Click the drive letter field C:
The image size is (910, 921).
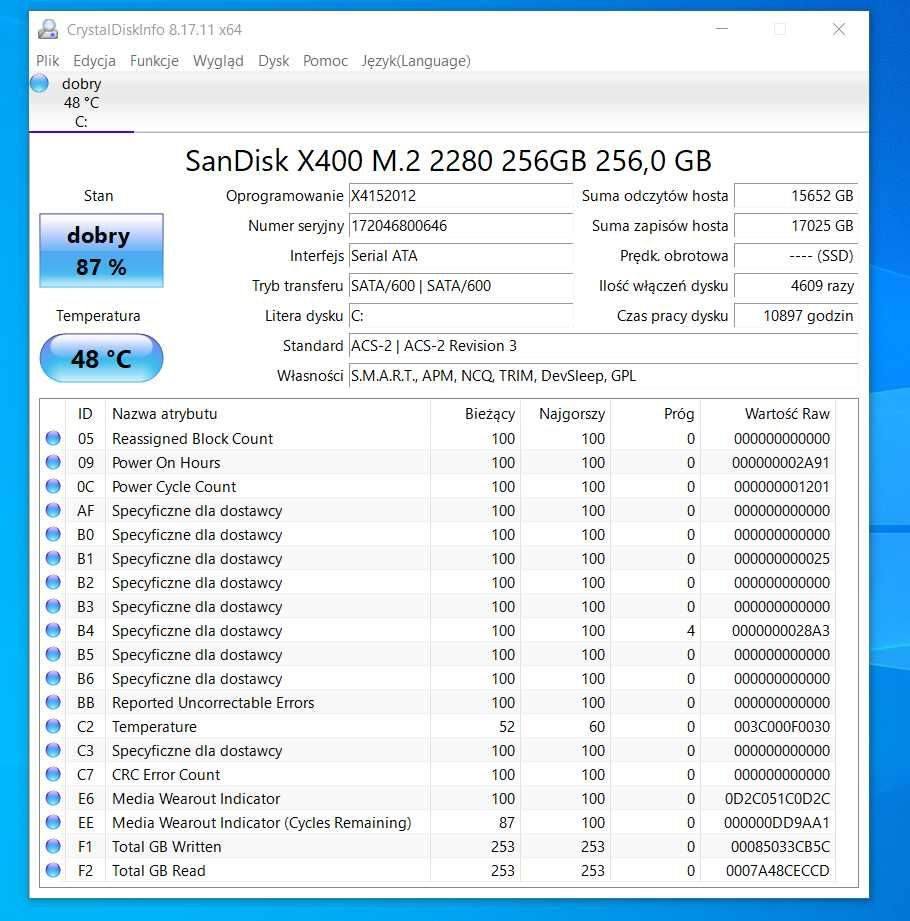pyautogui.click(x=461, y=316)
